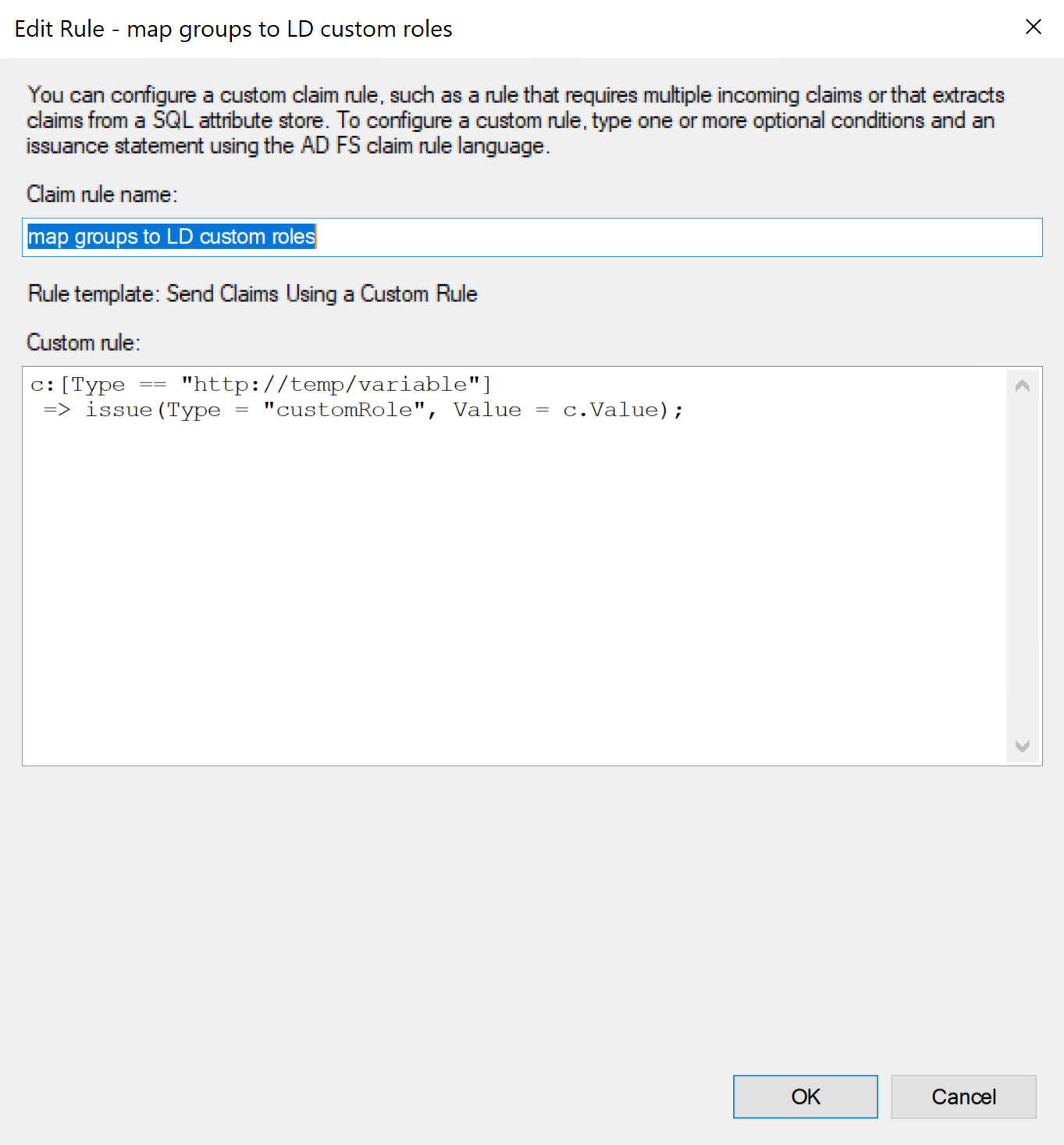Select the condition line starting with c:[Type
Viewport: 1064px width, 1145px height.
259,383
